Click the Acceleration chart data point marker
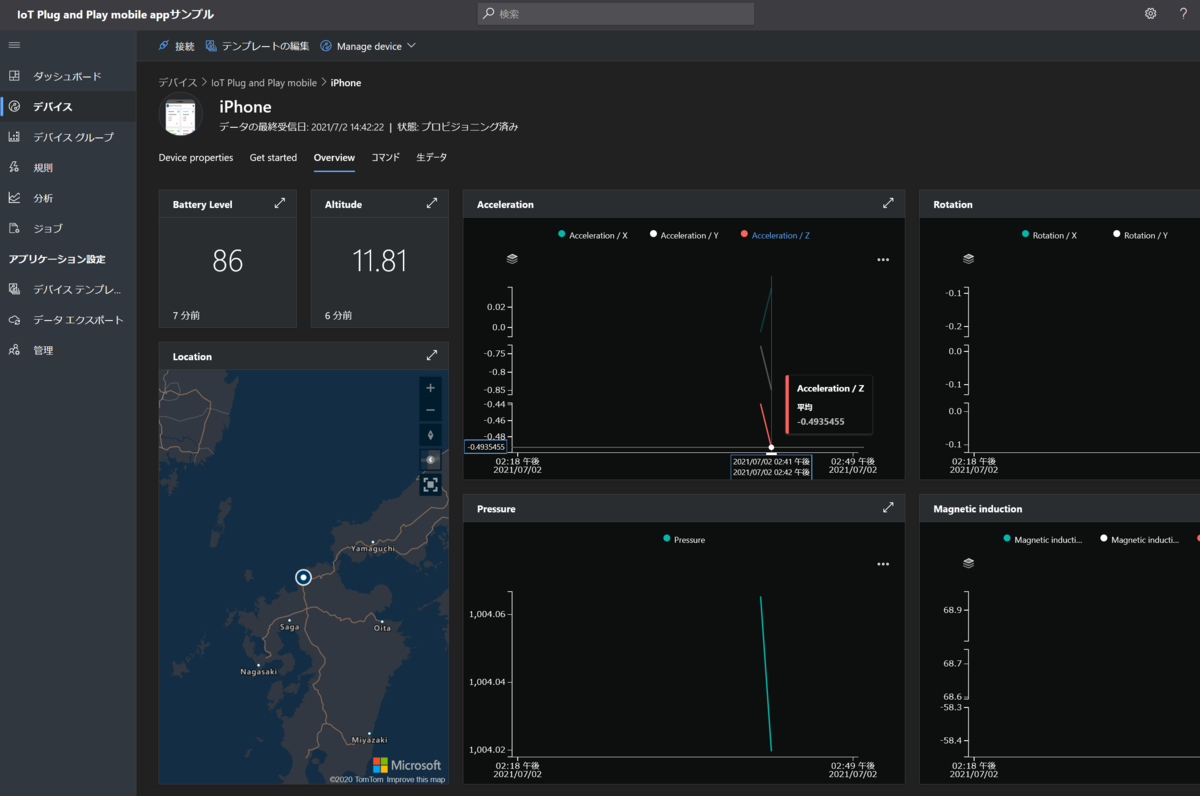Screen dimensions: 1200x796 tap(770, 448)
